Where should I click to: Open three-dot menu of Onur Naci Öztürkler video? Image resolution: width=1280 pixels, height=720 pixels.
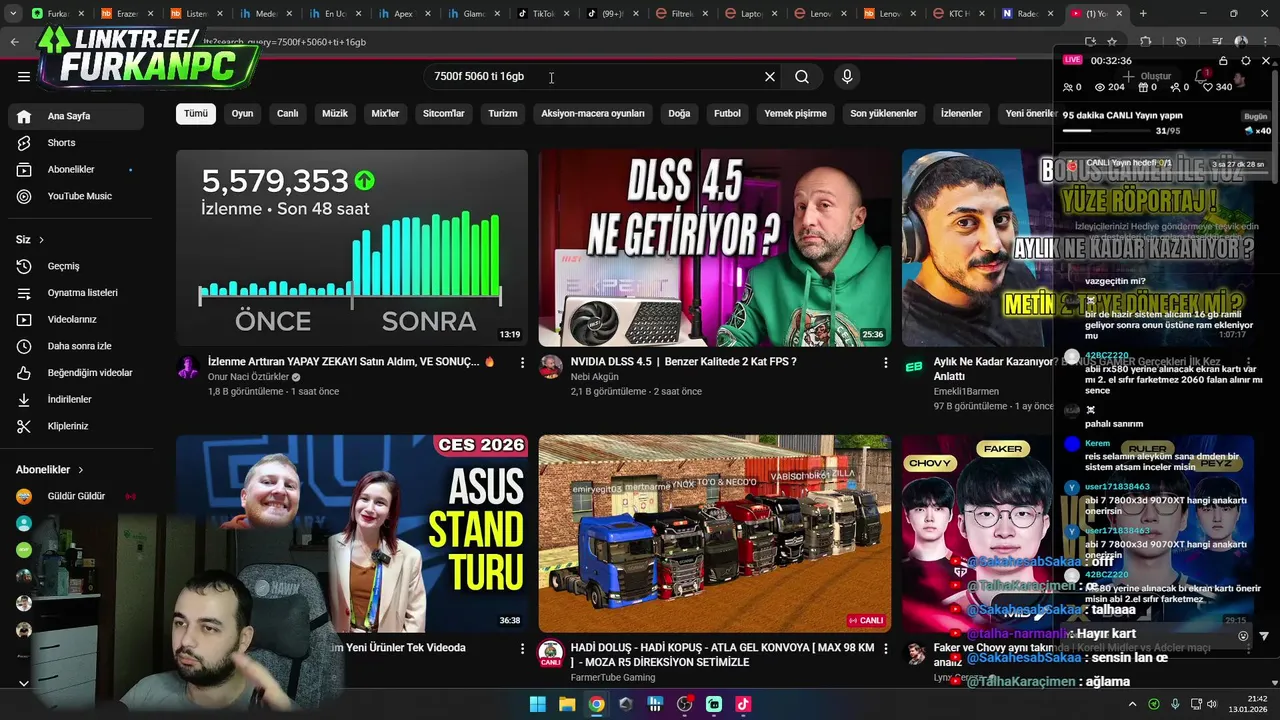[522, 362]
